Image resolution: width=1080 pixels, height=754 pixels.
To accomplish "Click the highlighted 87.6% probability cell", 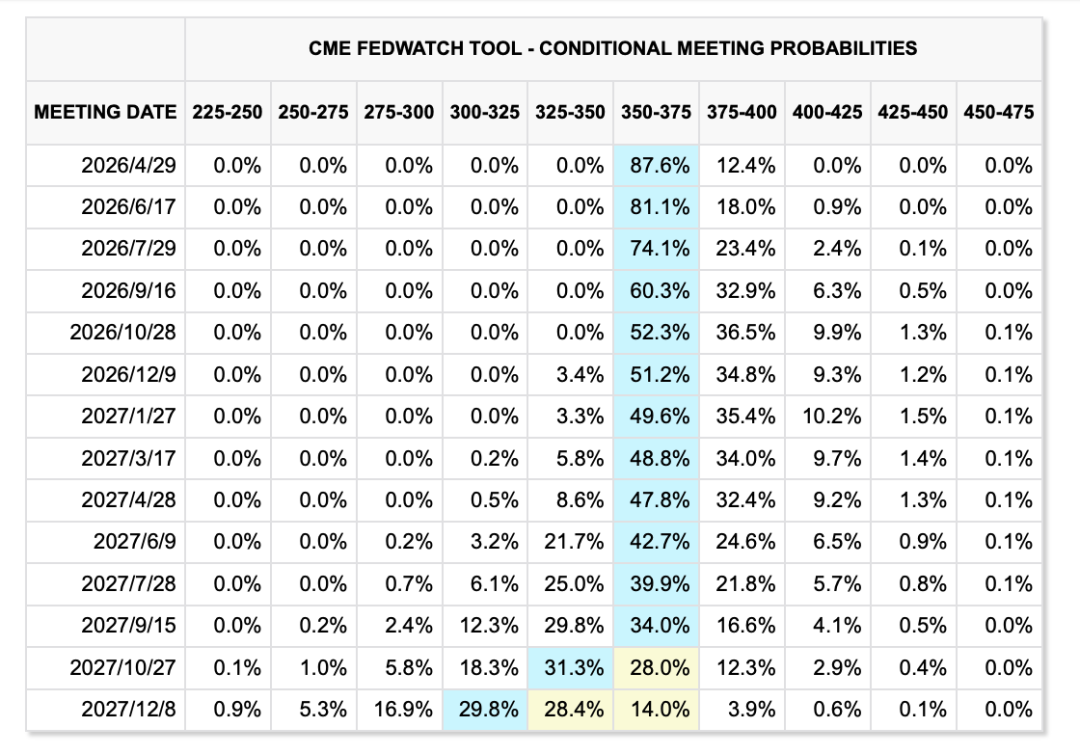I will [x=659, y=166].
